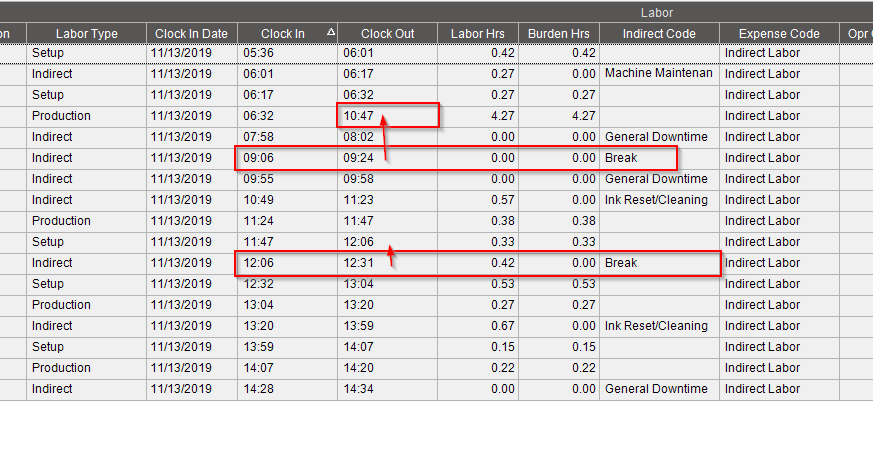Screen dimensions: 873x470
Task: Select the Labor band header
Action: pos(657,12)
